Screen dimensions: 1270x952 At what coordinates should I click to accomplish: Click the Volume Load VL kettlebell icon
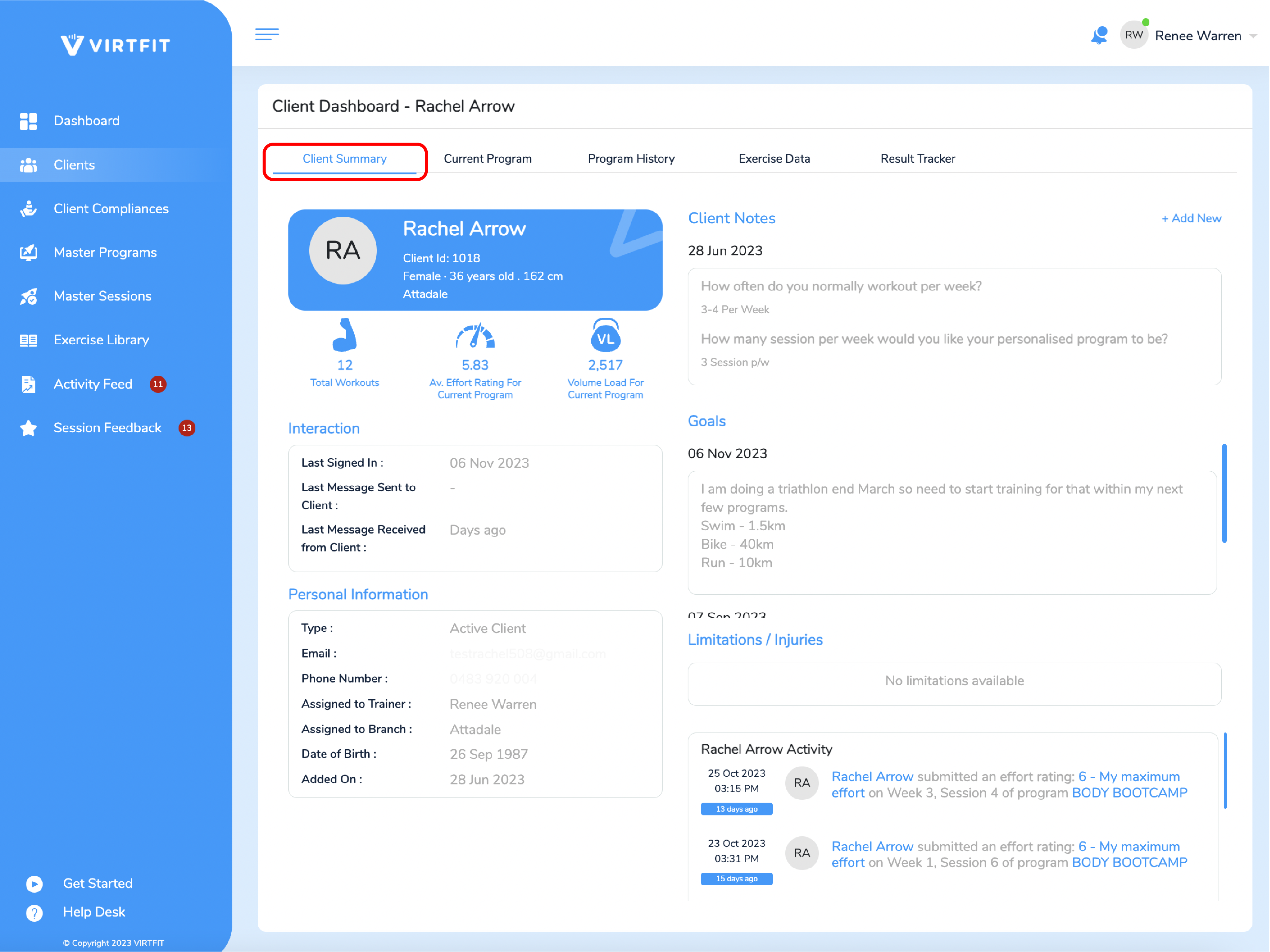(606, 335)
